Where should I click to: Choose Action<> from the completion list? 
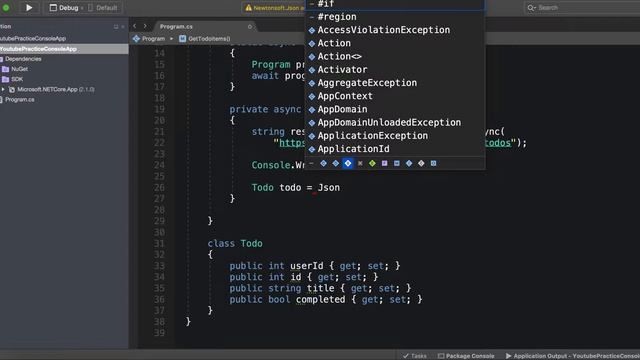coord(395,56)
